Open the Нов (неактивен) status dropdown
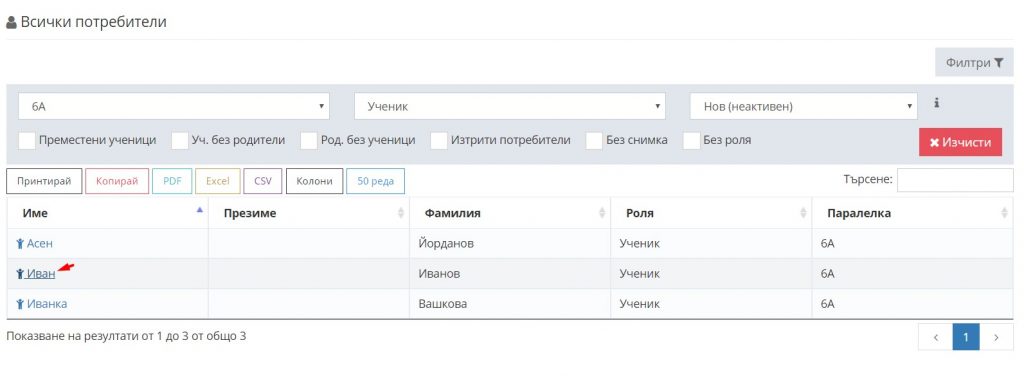Viewport: 1024px width, 376px height. (x=803, y=106)
